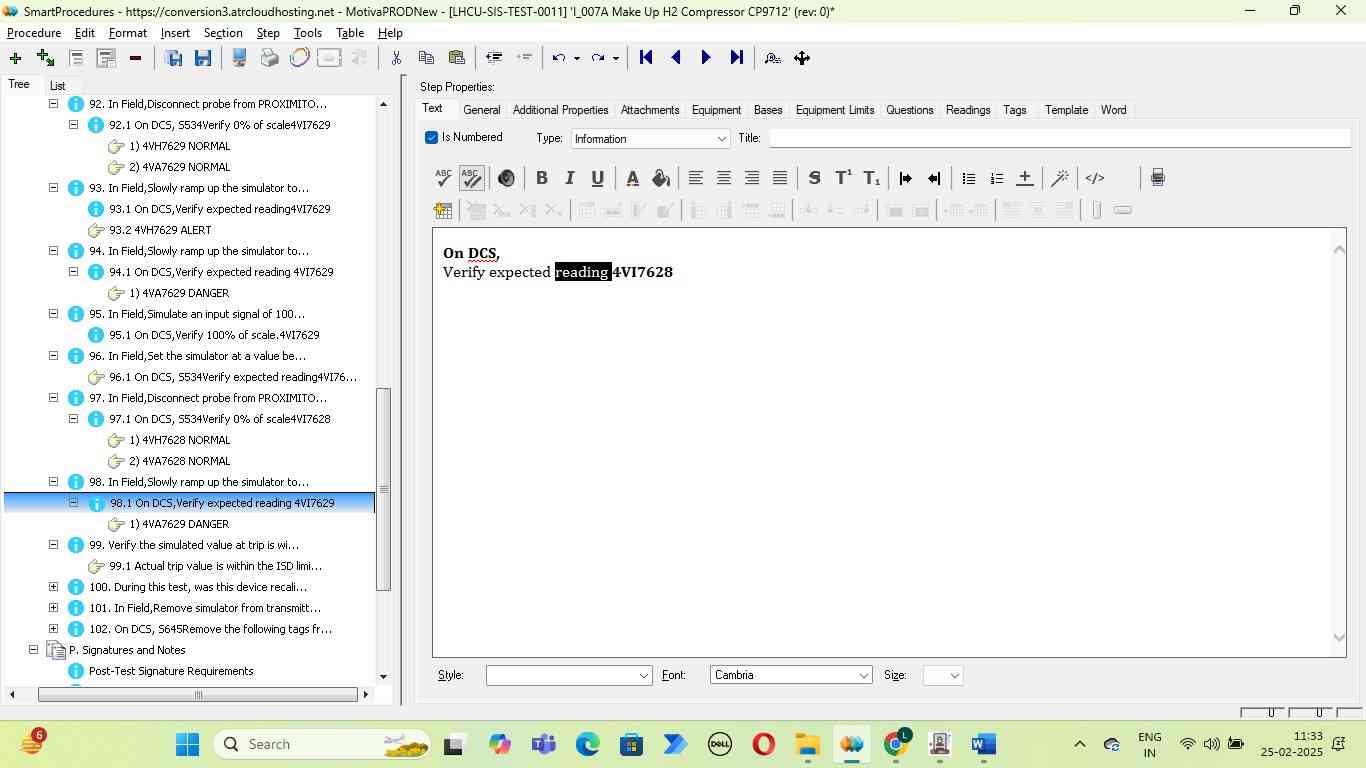Click the blue floppy disk save icon

click(203, 58)
